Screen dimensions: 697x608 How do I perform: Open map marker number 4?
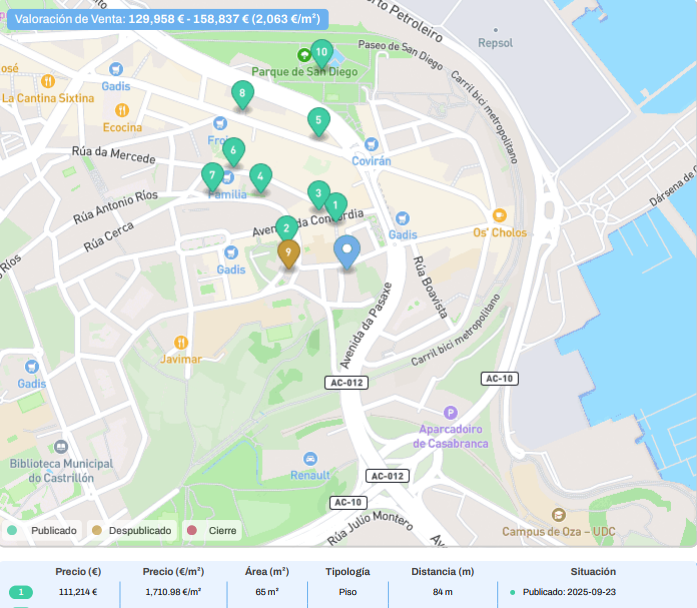(x=260, y=177)
